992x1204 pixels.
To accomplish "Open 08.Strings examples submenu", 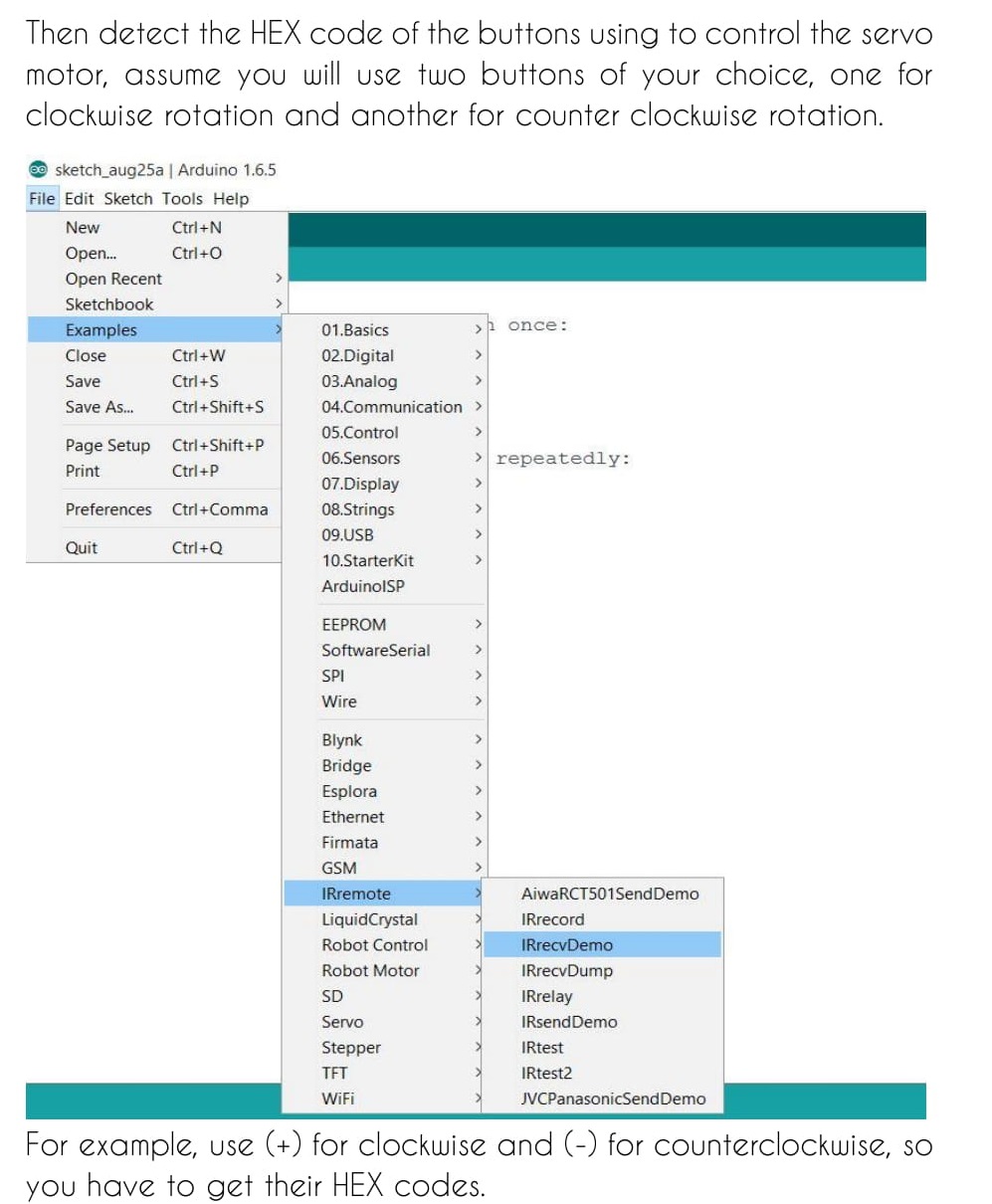I will click(385, 509).
